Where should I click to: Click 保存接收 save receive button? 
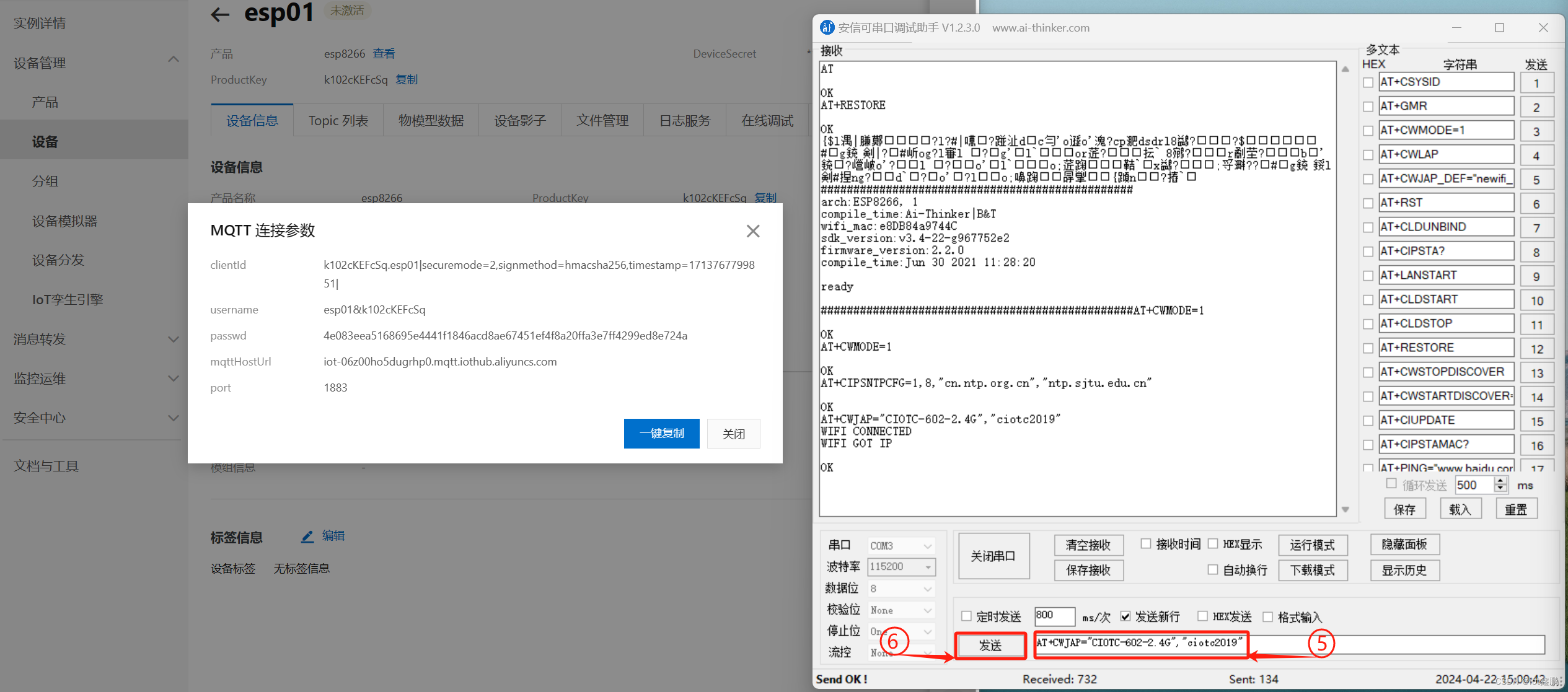[1088, 570]
